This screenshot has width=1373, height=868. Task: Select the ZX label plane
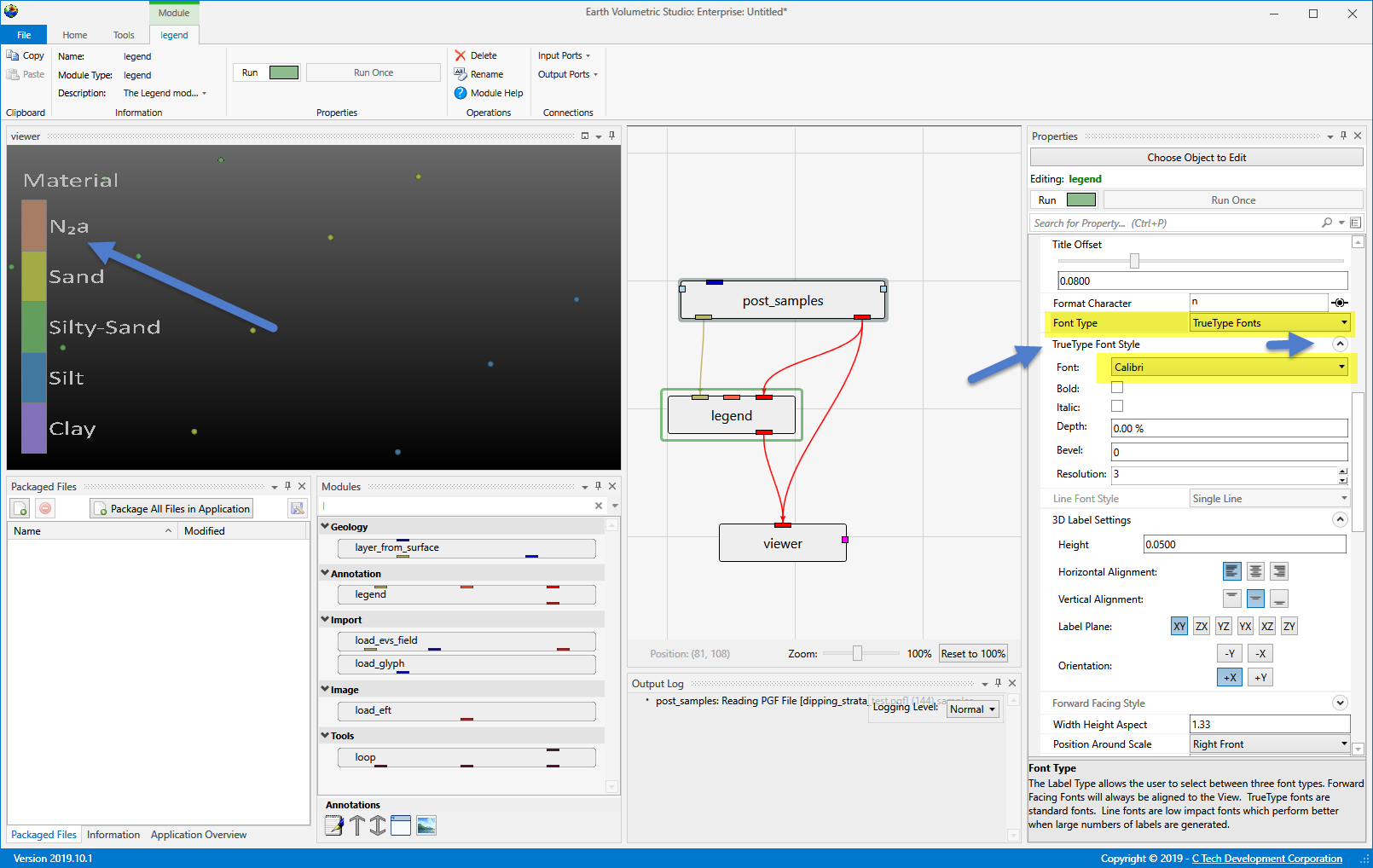point(1202,626)
